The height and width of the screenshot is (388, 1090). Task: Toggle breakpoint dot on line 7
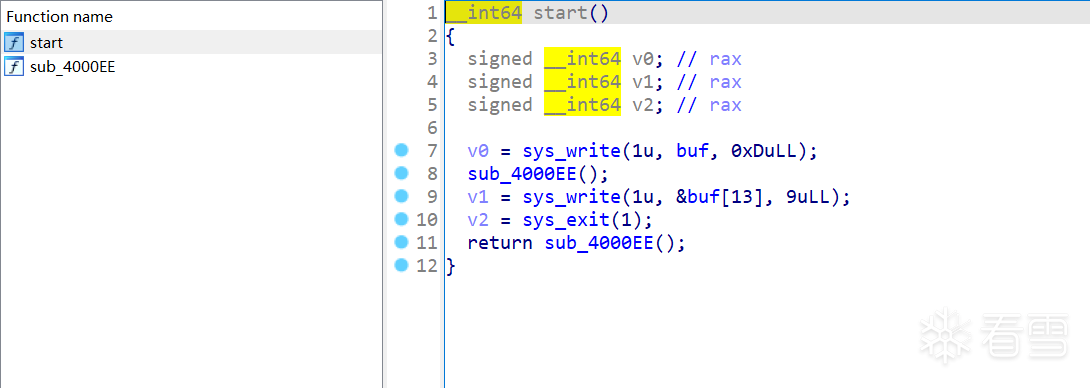[401, 150]
